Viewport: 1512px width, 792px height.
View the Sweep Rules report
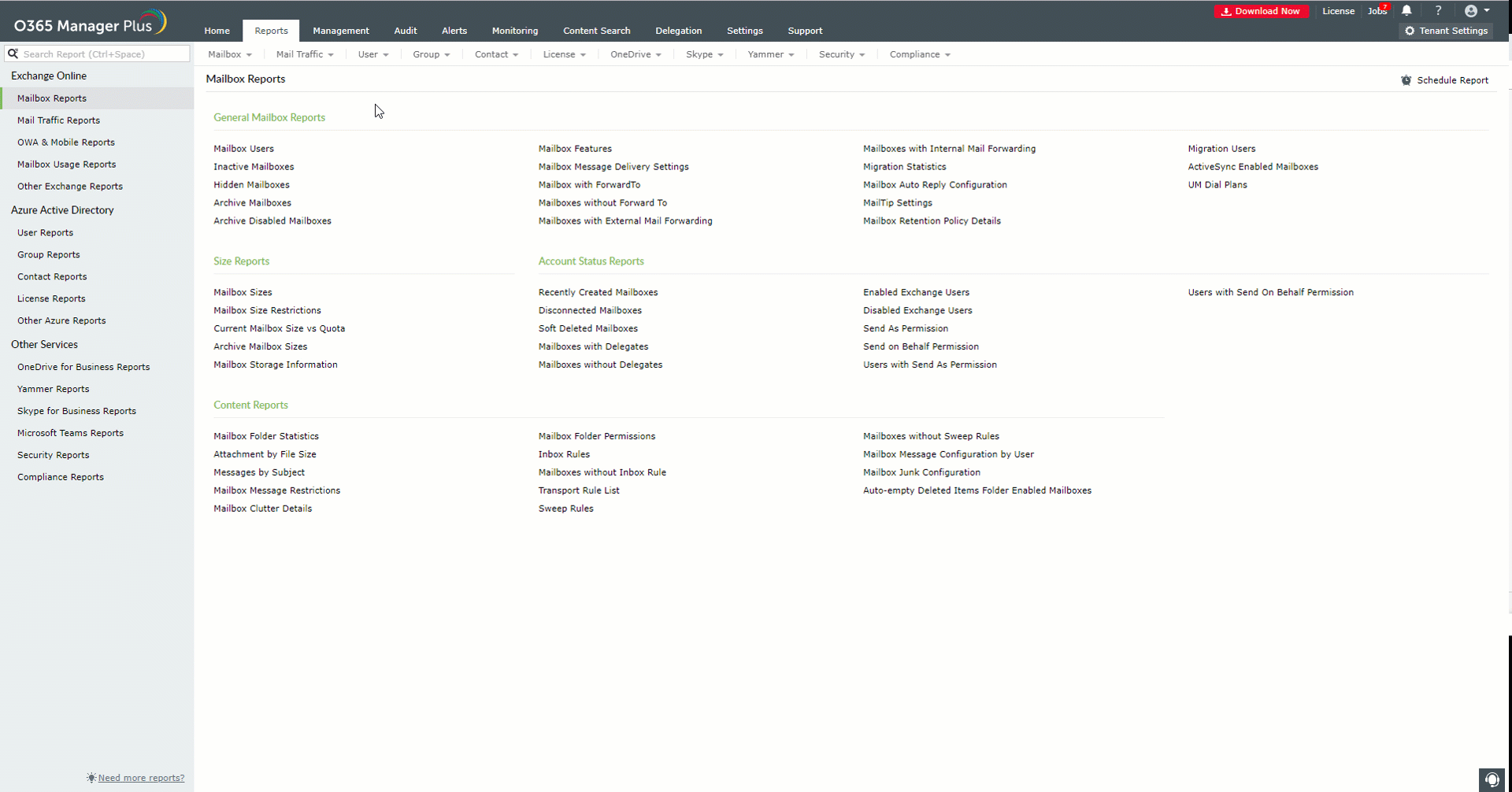(x=565, y=508)
